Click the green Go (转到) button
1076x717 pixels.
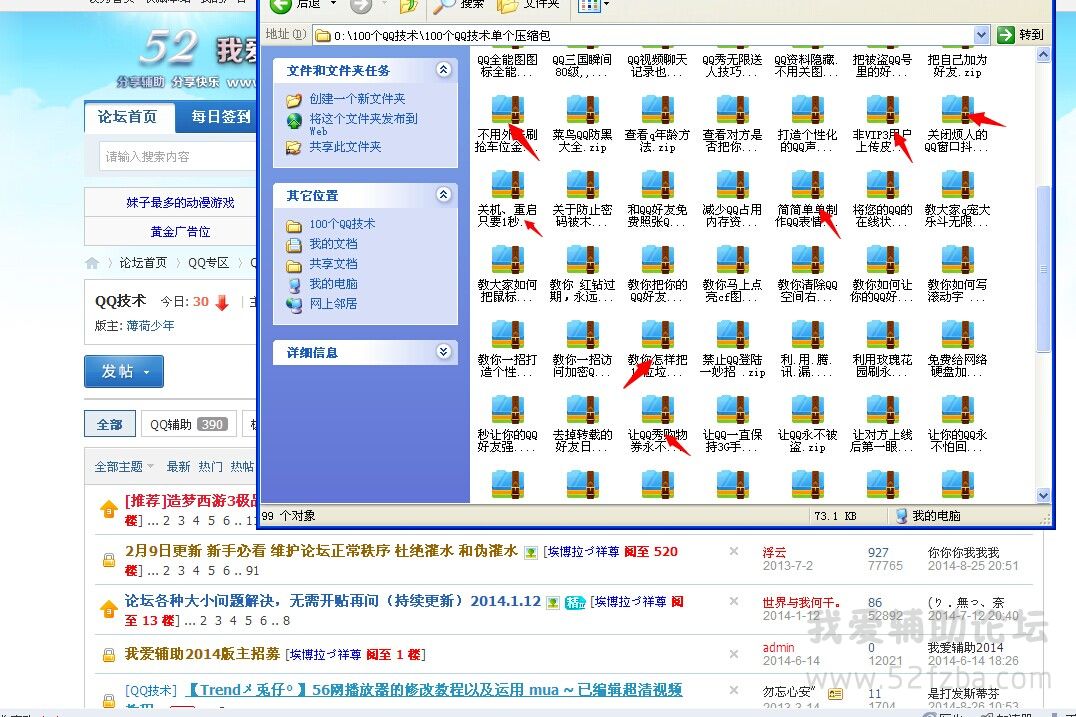1020,34
